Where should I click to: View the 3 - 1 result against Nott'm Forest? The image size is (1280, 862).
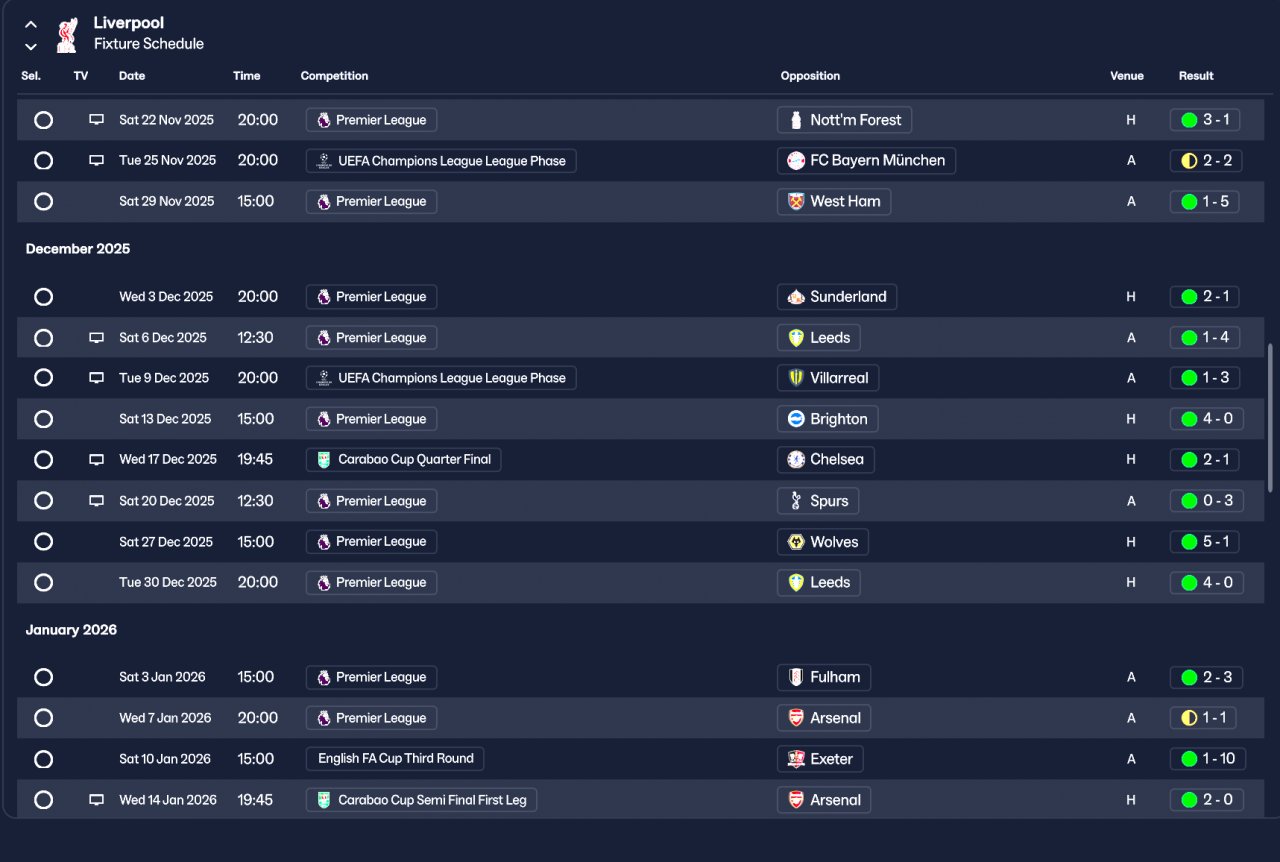click(x=1206, y=120)
